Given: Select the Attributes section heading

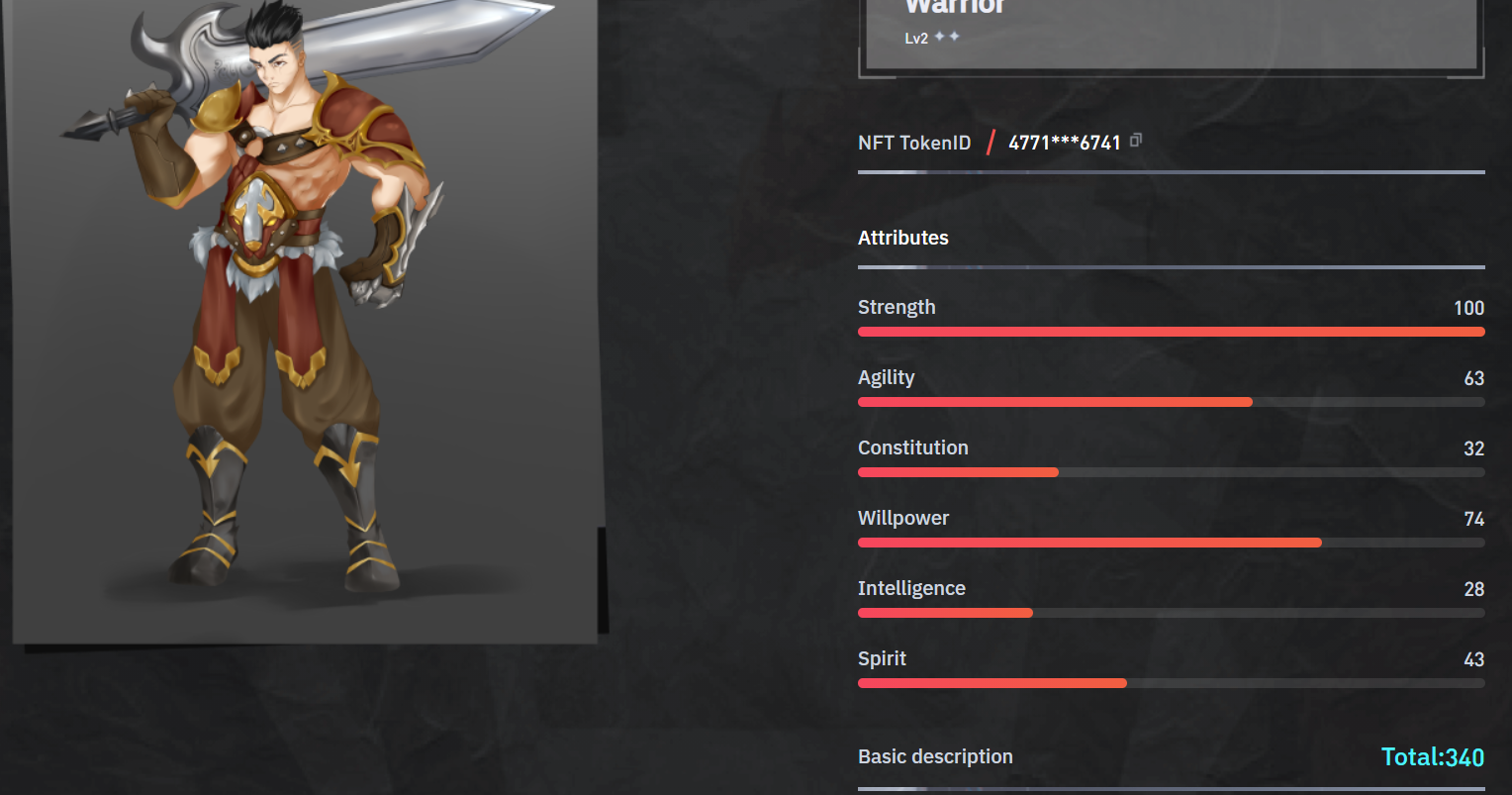Looking at the screenshot, I should pos(903,238).
